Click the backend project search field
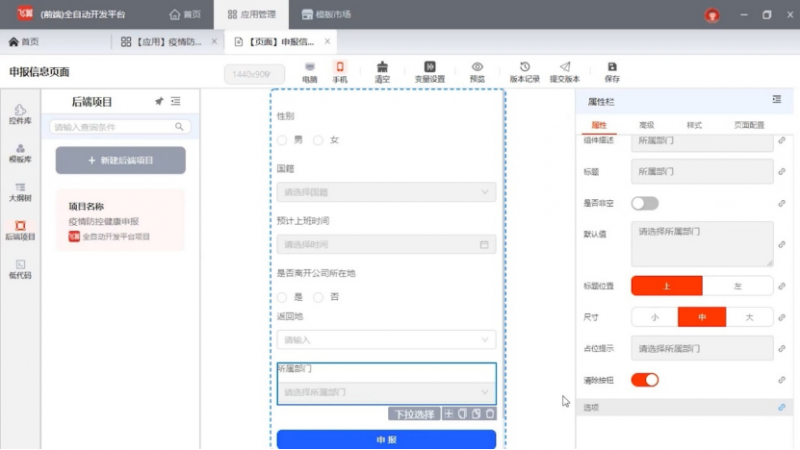This screenshot has width=800, height=450. (x=114, y=127)
